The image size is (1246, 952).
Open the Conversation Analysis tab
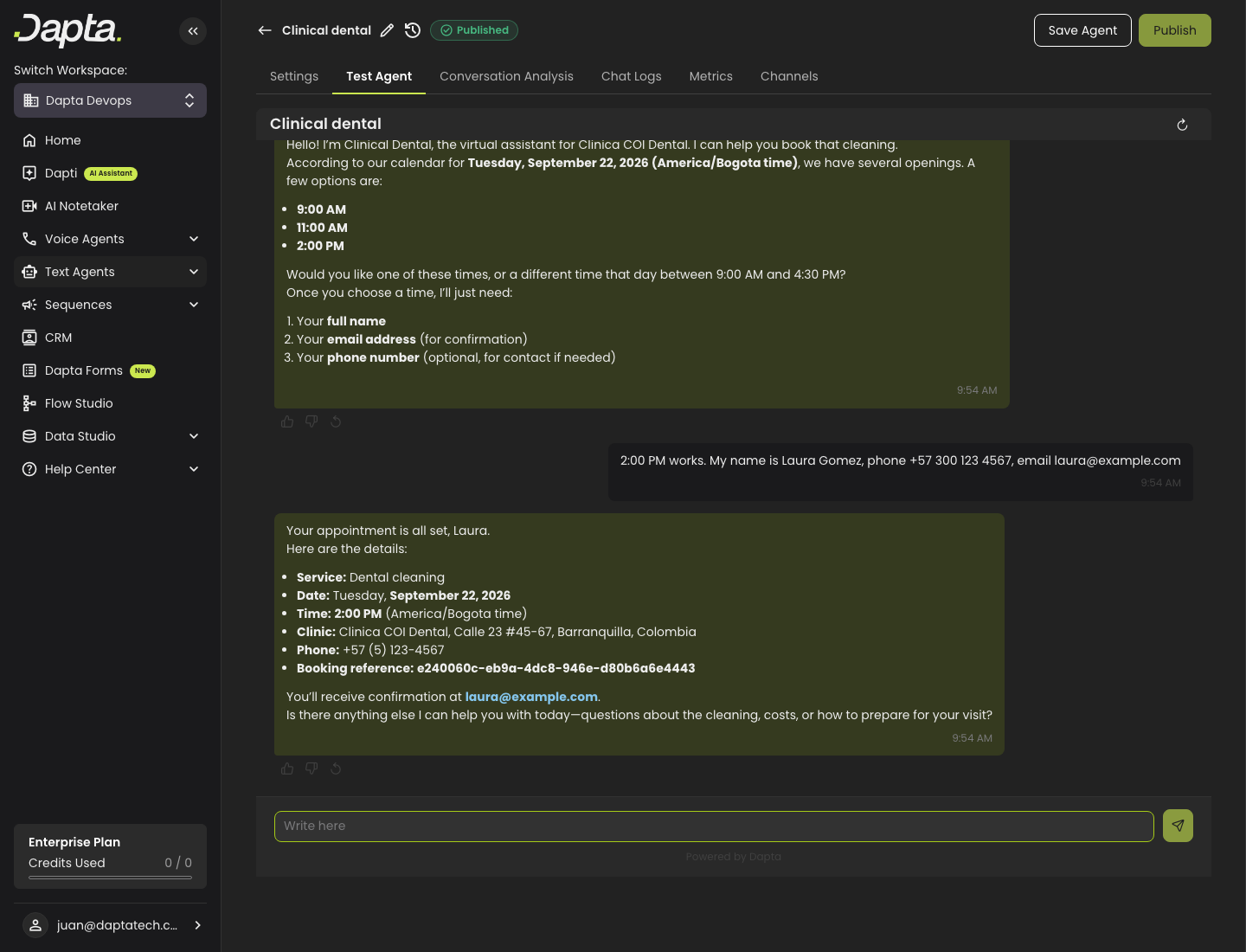coord(506,76)
